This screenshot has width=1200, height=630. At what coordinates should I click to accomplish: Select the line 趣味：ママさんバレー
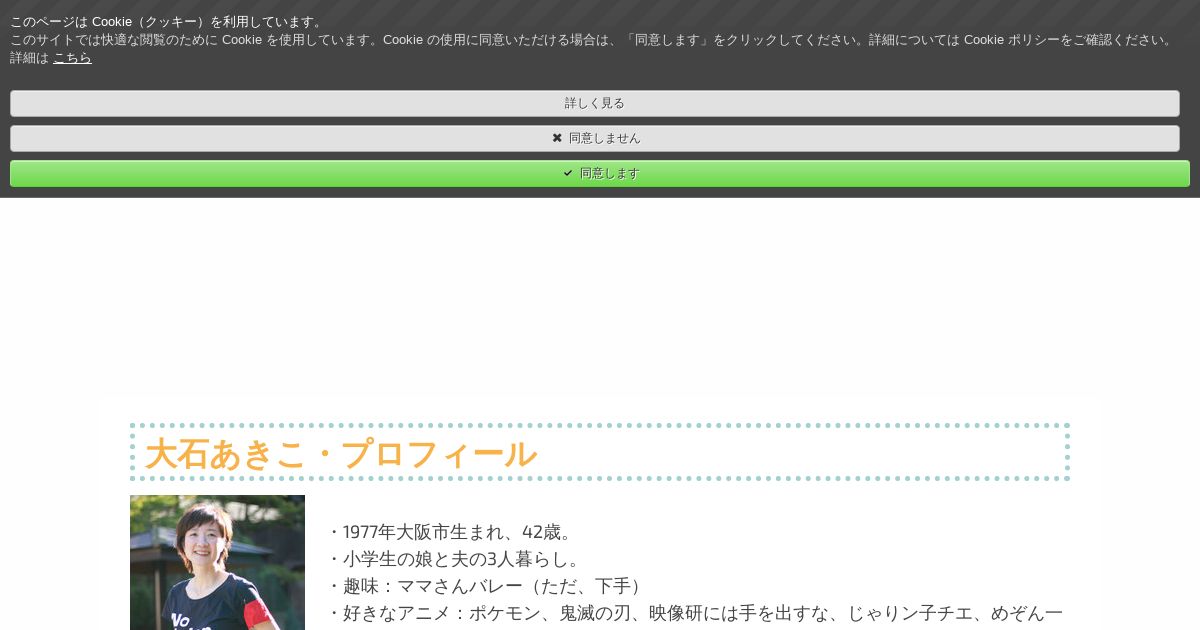coord(487,586)
